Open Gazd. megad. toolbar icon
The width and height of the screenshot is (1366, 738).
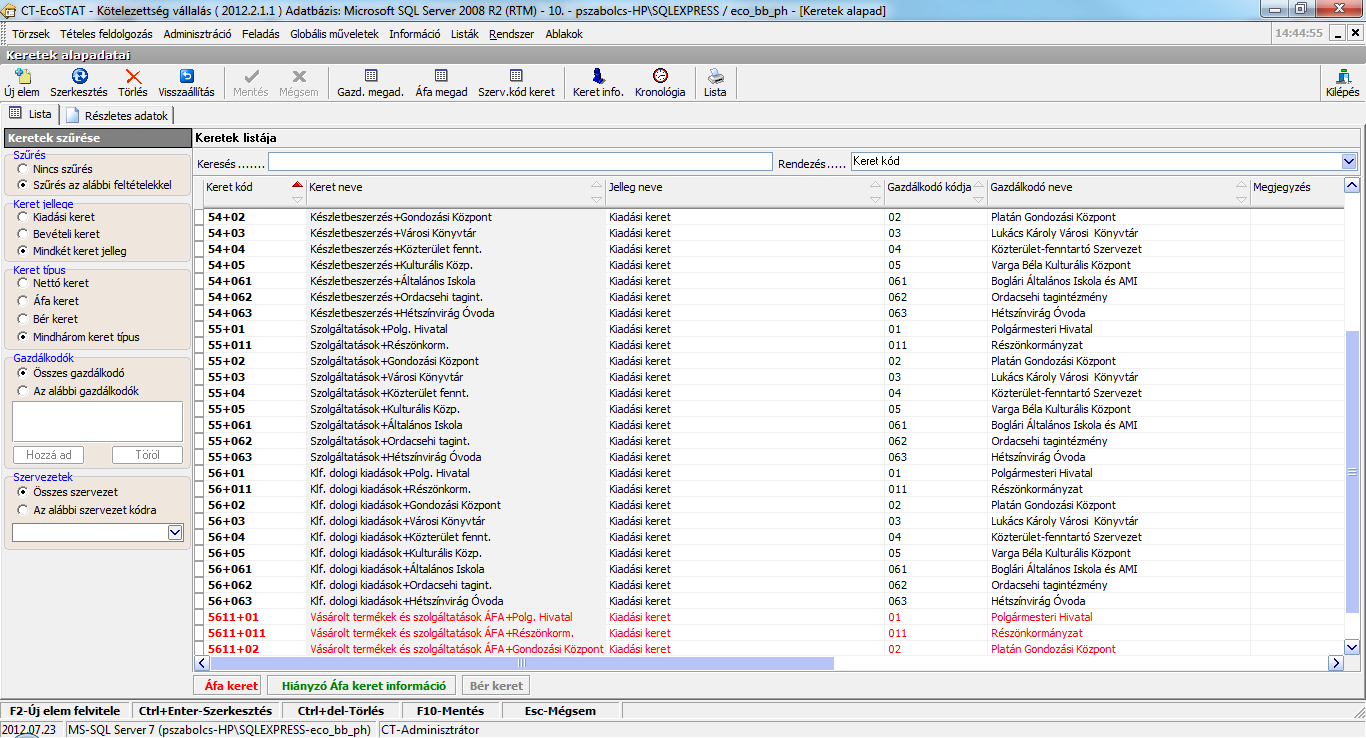[371, 76]
